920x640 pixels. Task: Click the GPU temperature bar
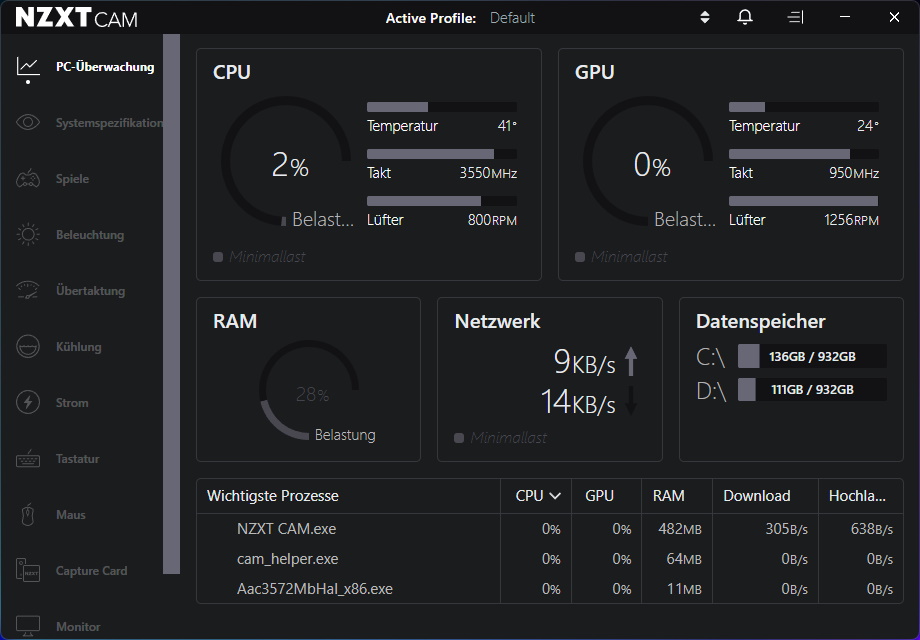coord(804,107)
